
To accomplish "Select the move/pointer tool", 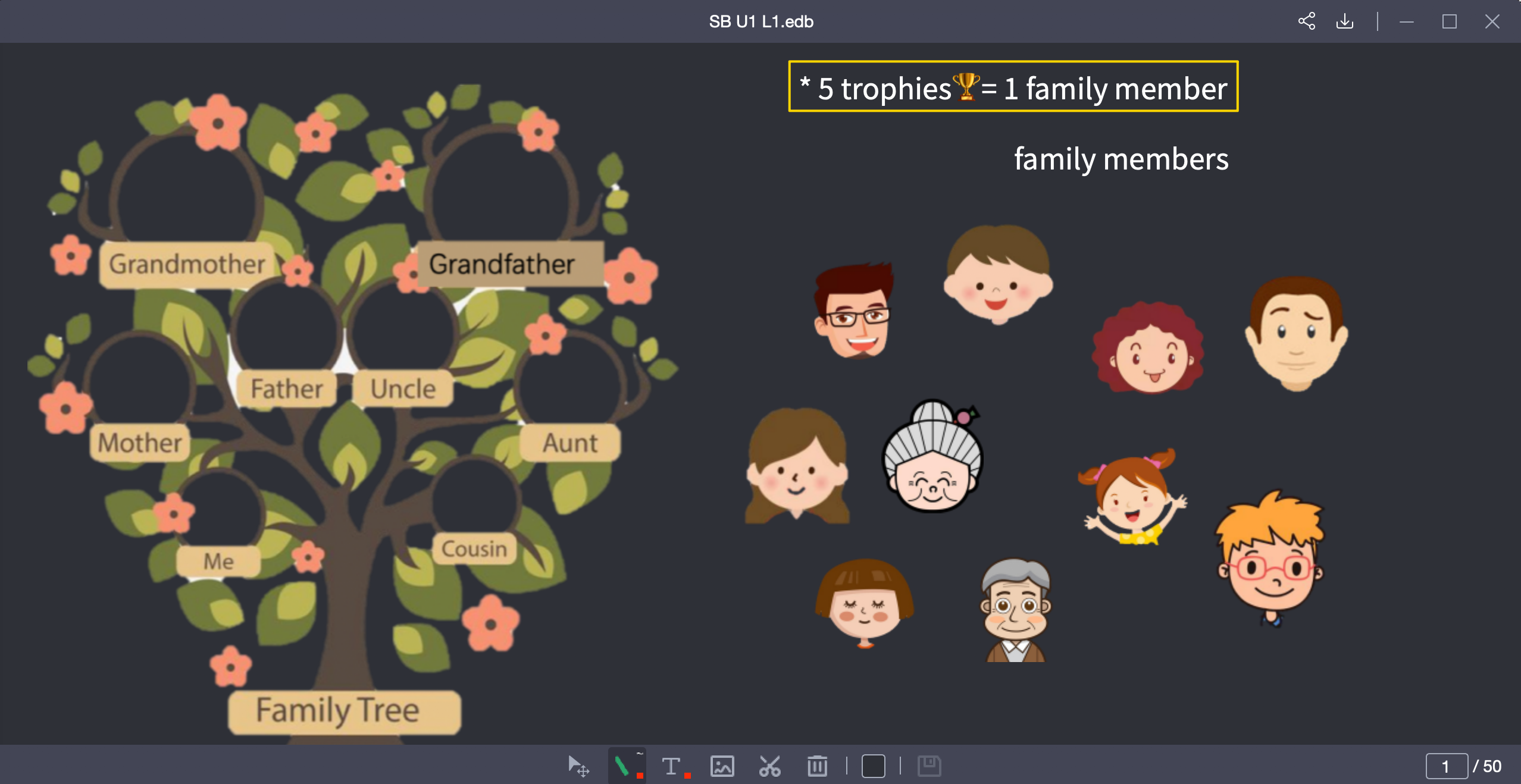I will tap(578, 766).
